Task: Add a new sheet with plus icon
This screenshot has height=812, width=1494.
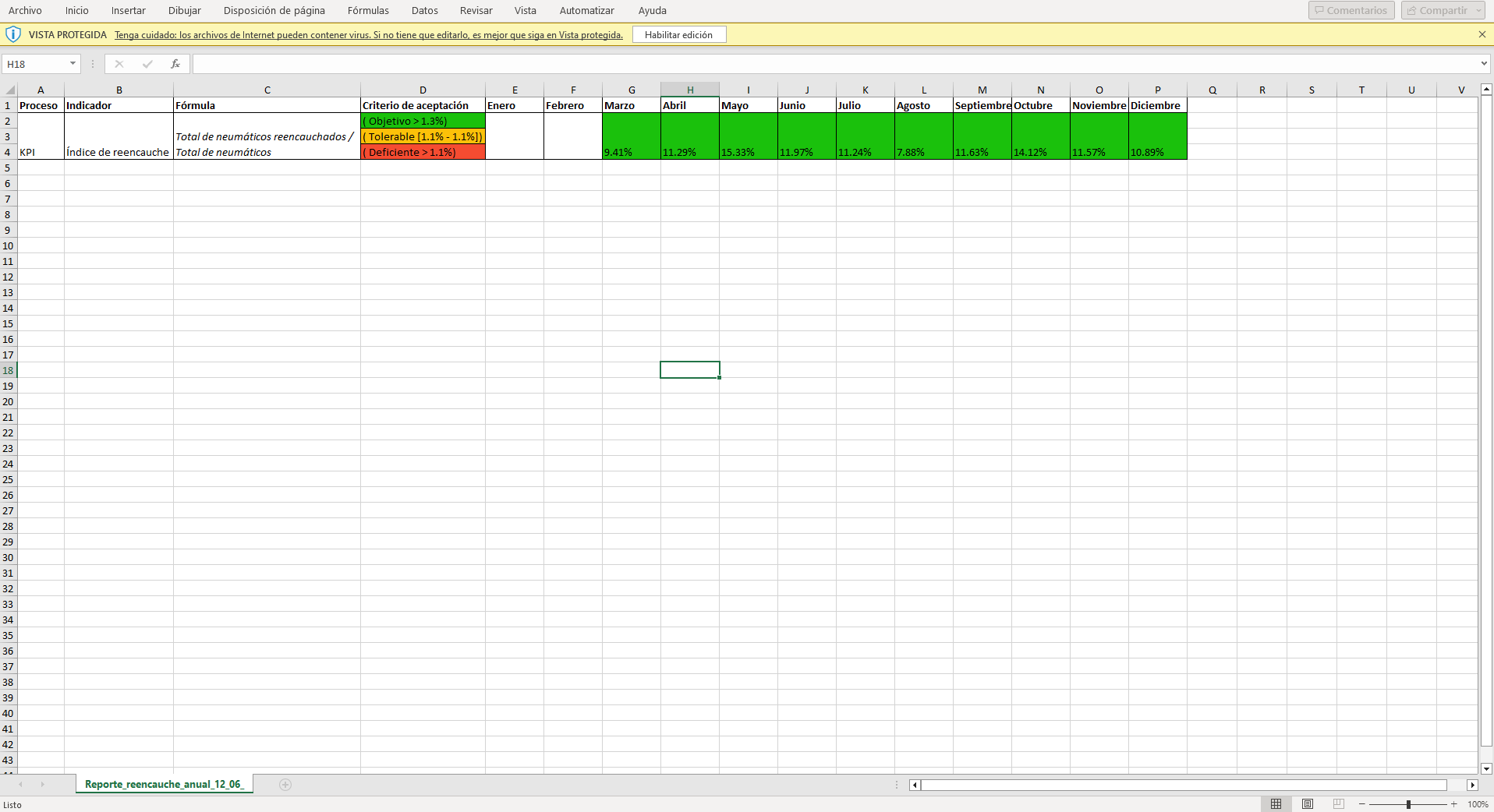Action: click(285, 785)
